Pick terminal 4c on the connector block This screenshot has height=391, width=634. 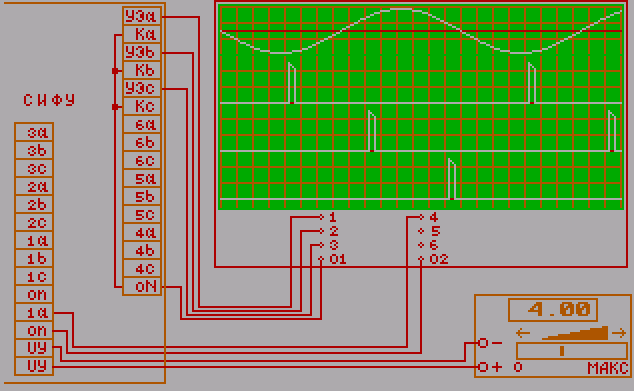pyautogui.click(x=142, y=268)
